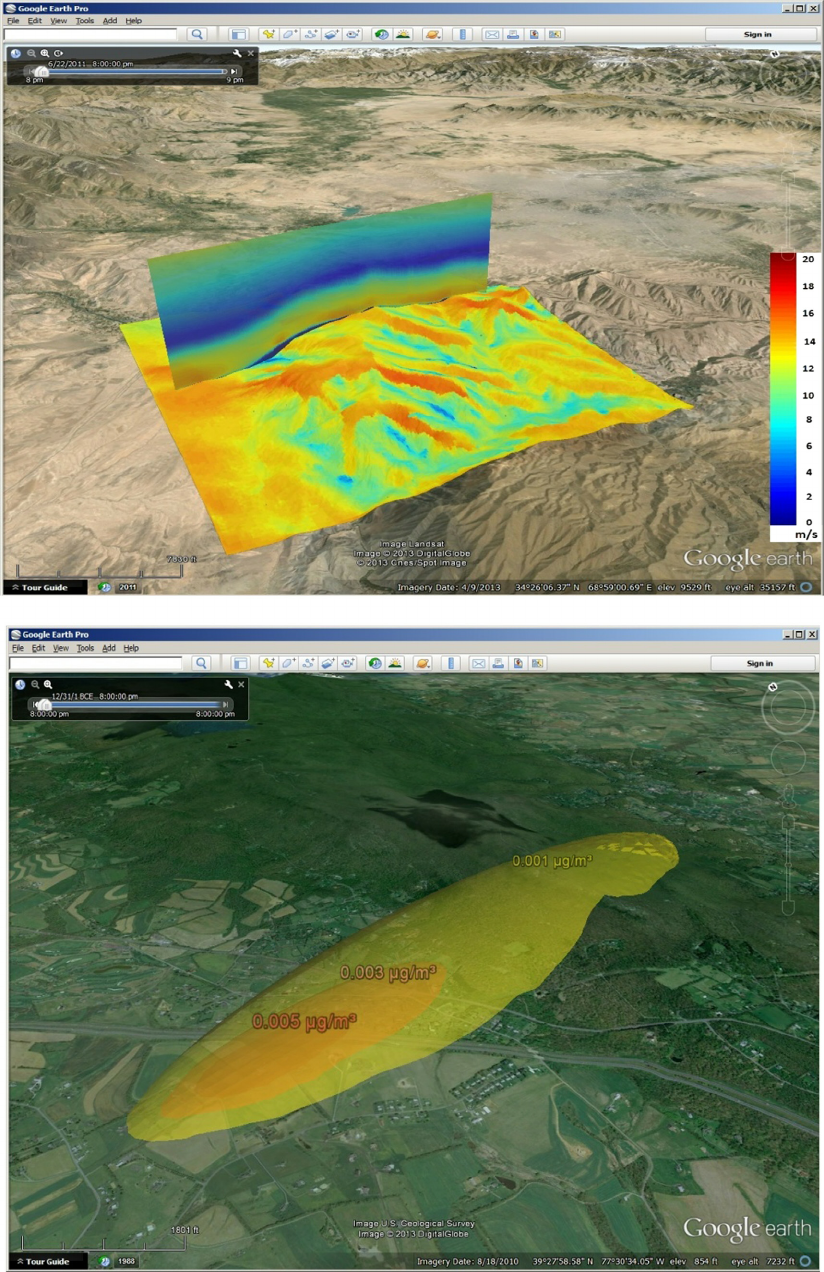Open Tools menu in plume window
The image size is (824, 1272).
point(86,648)
